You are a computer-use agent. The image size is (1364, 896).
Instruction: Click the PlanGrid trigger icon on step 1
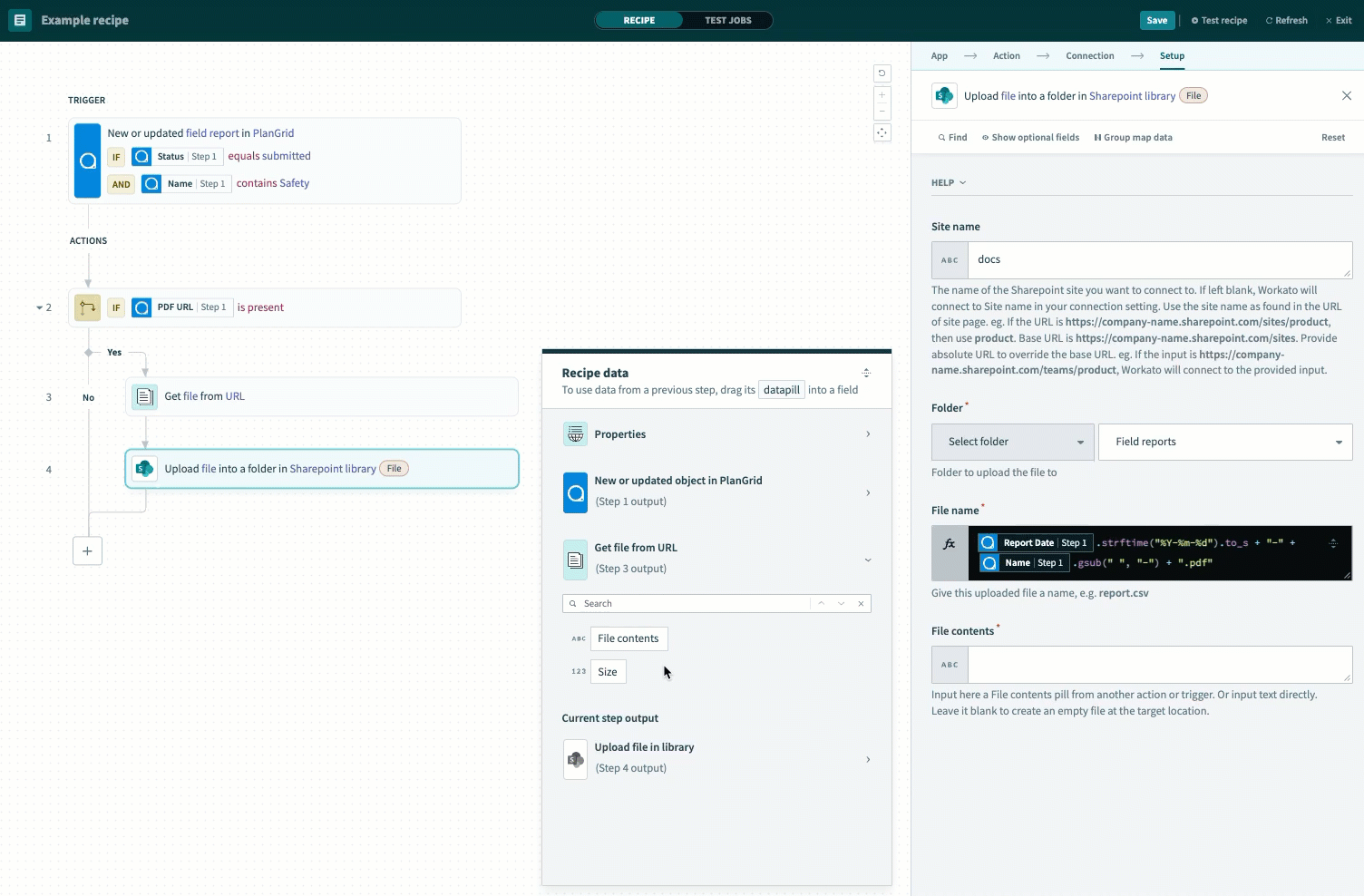pyautogui.click(x=87, y=161)
